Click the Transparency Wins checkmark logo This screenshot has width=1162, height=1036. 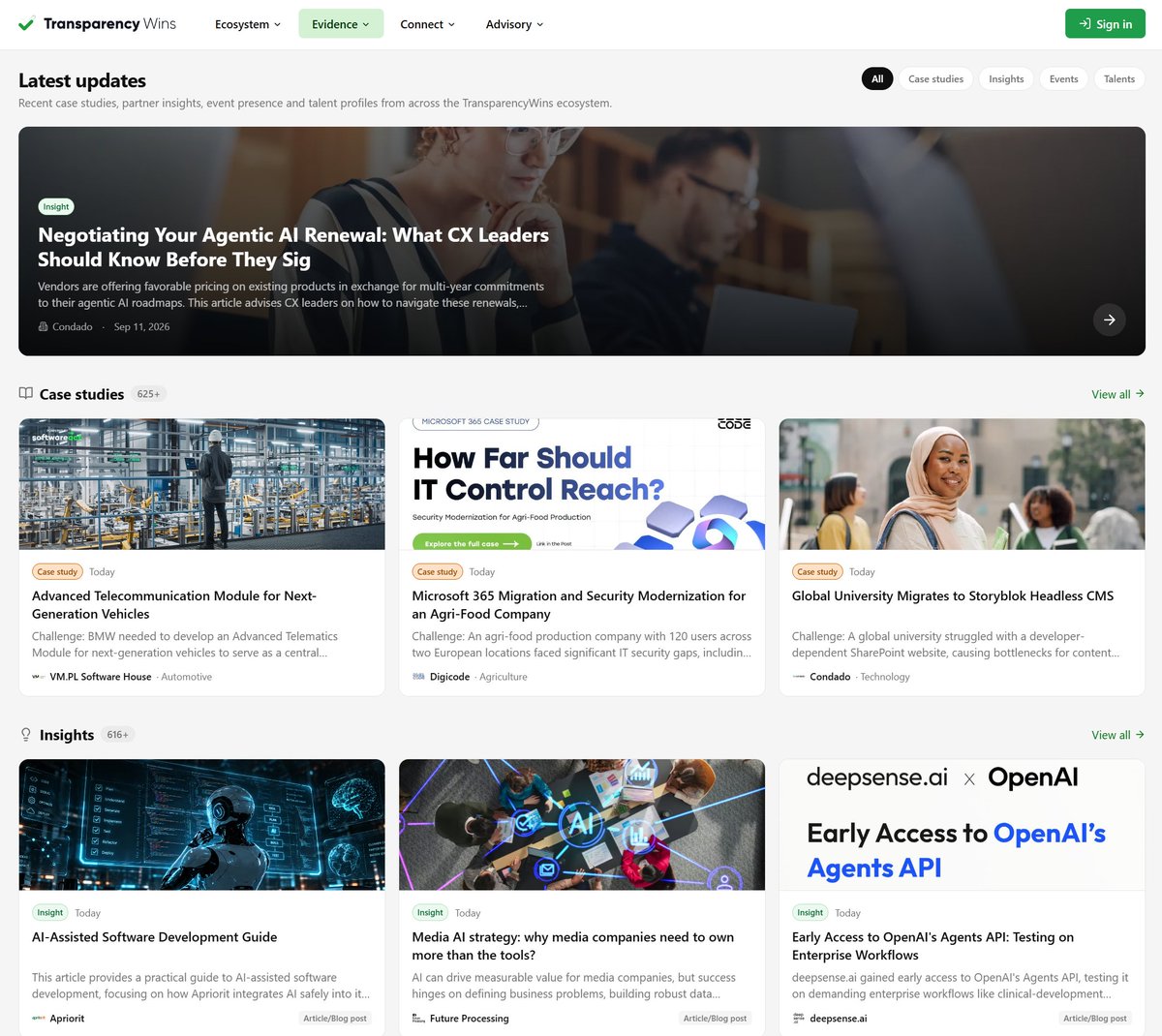[27, 24]
